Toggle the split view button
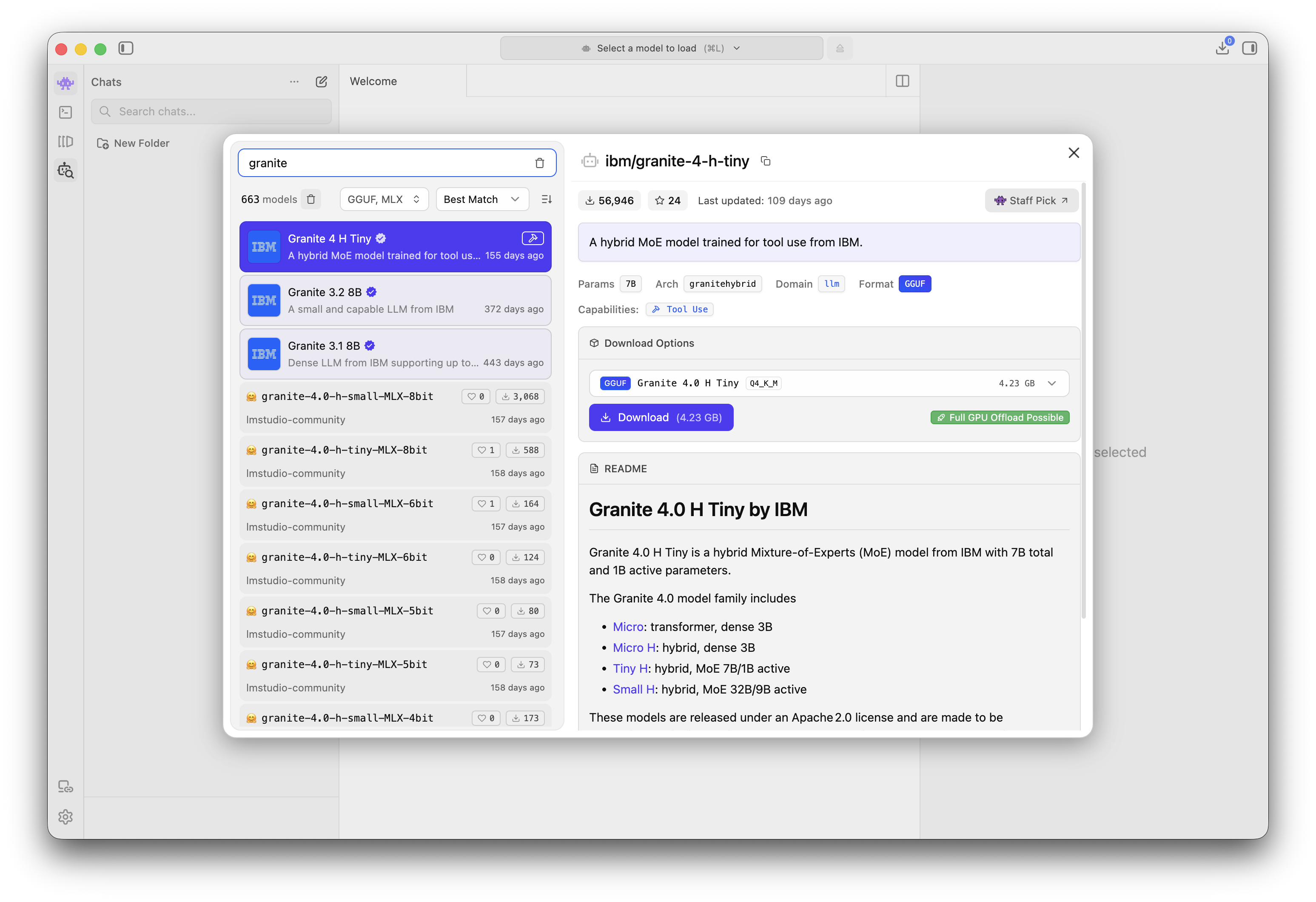 pyautogui.click(x=903, y=81)
